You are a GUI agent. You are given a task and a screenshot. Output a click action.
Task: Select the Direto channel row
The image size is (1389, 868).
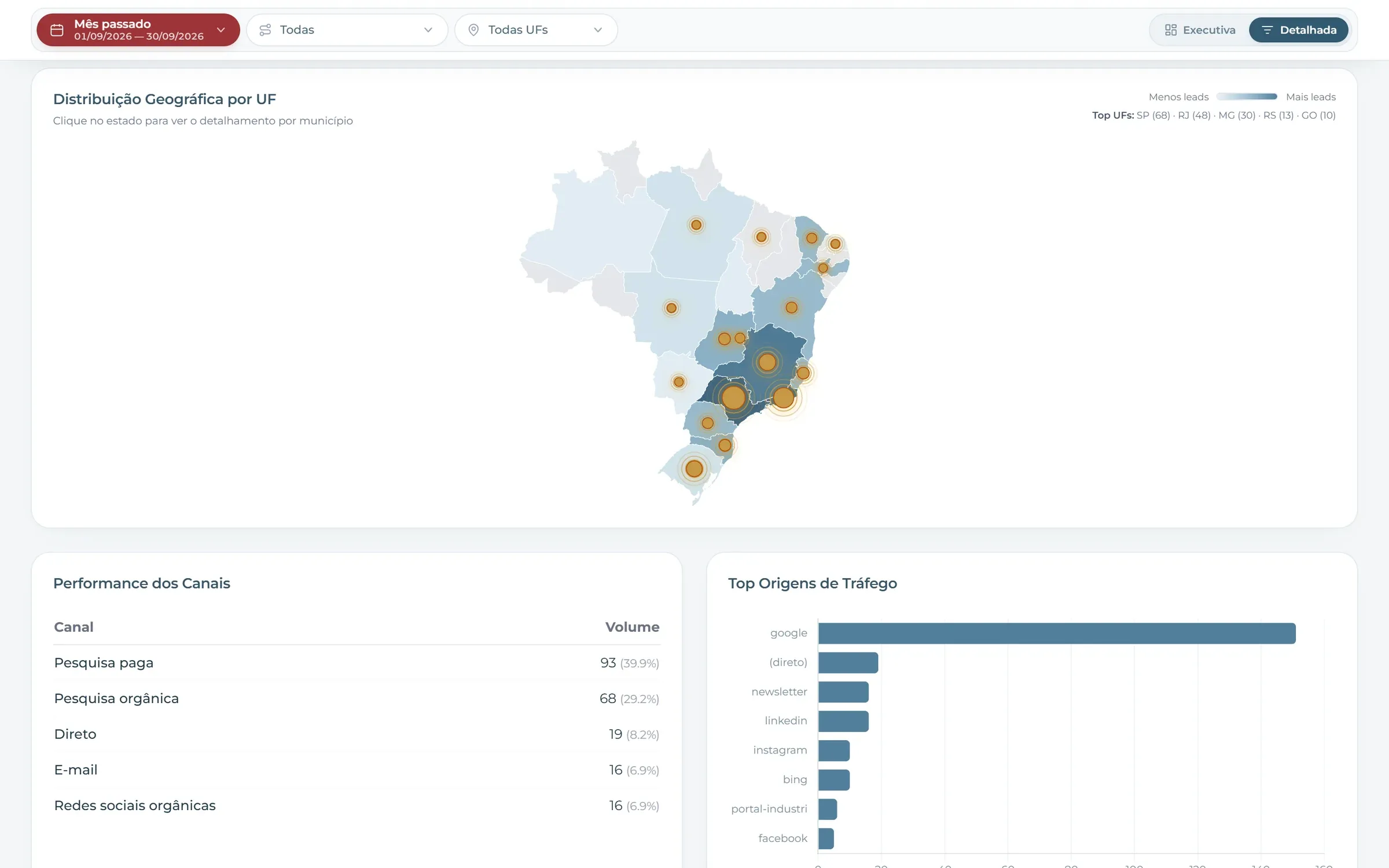(357, 734)
